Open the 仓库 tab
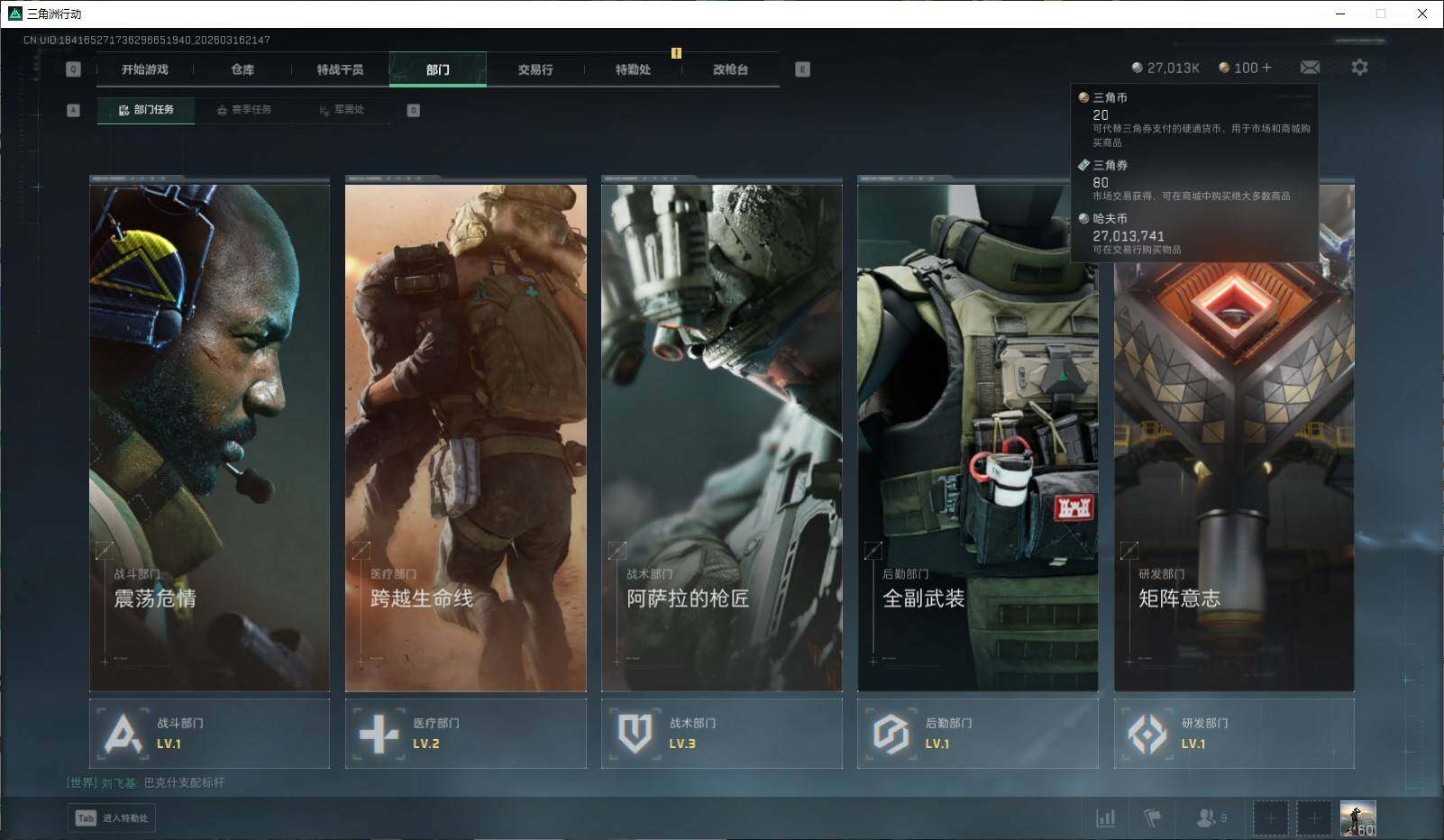1444x840 pixels. pos(242,69)
